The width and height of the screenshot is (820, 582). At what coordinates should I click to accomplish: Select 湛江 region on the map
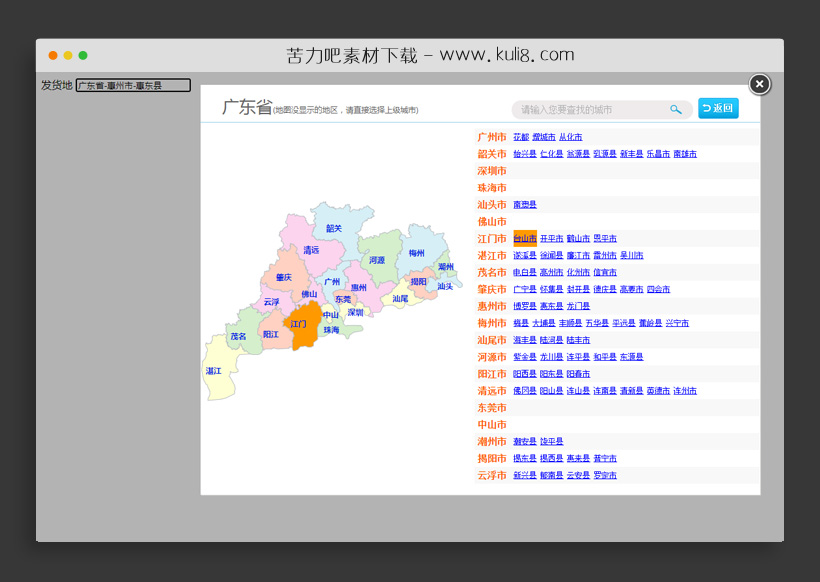pyautogui.click(x=214, y=371)
